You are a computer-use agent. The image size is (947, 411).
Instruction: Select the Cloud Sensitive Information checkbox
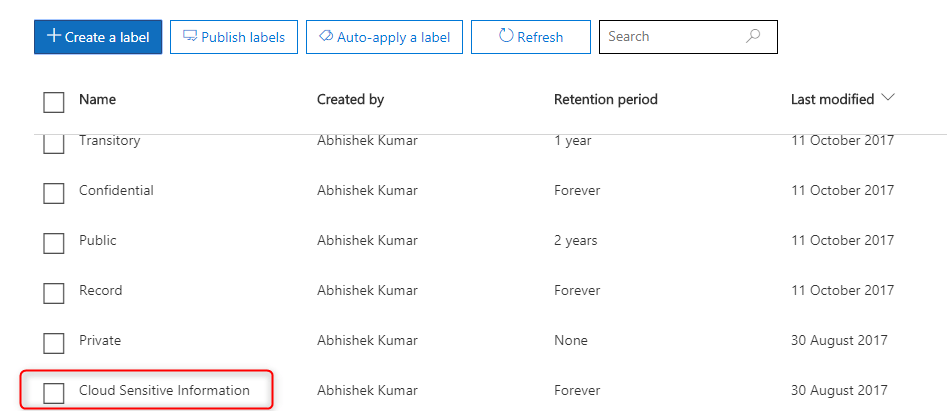tap(54, 393)
